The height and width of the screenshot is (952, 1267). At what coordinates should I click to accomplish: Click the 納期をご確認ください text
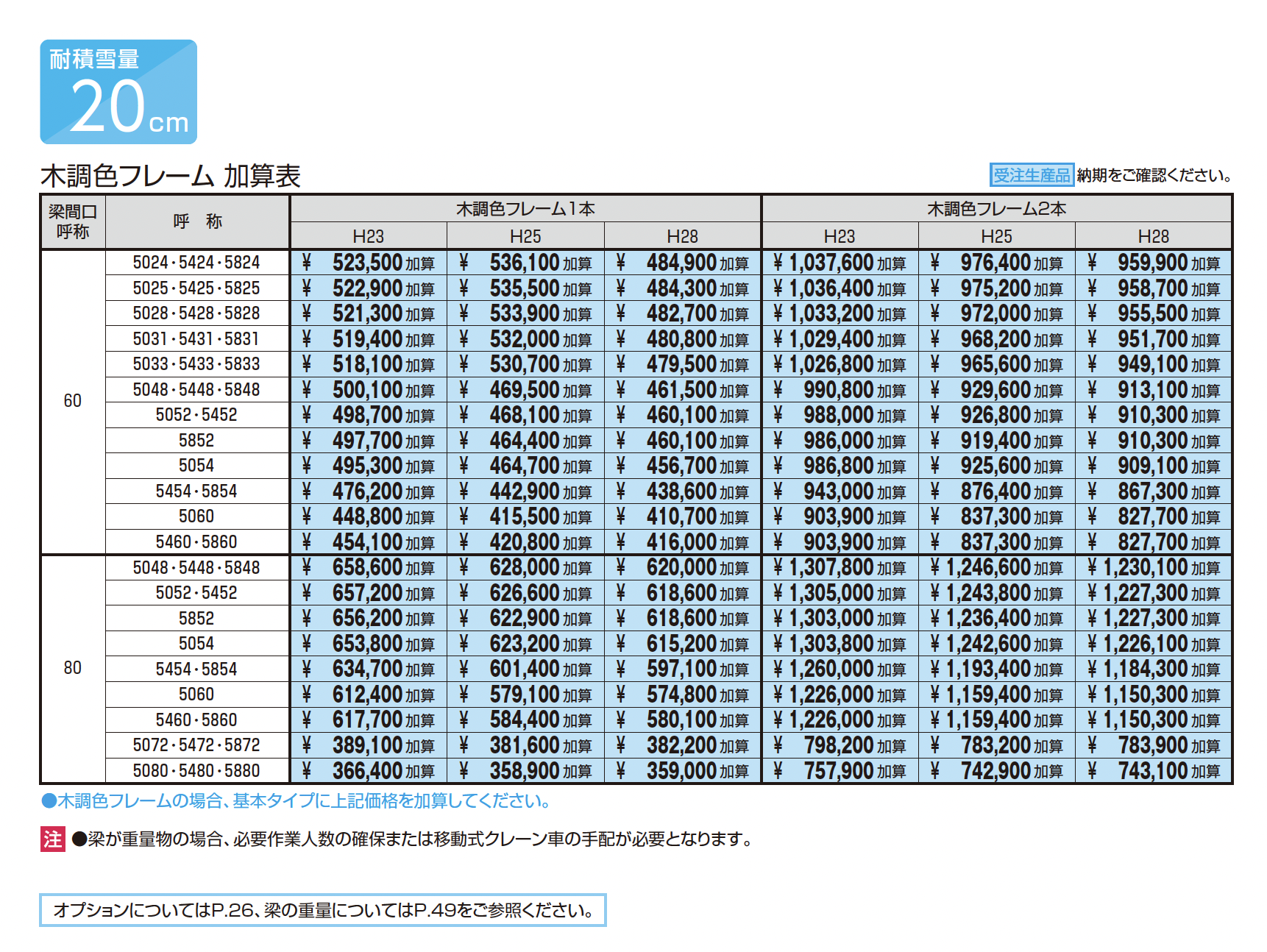tap(1154, 175)
